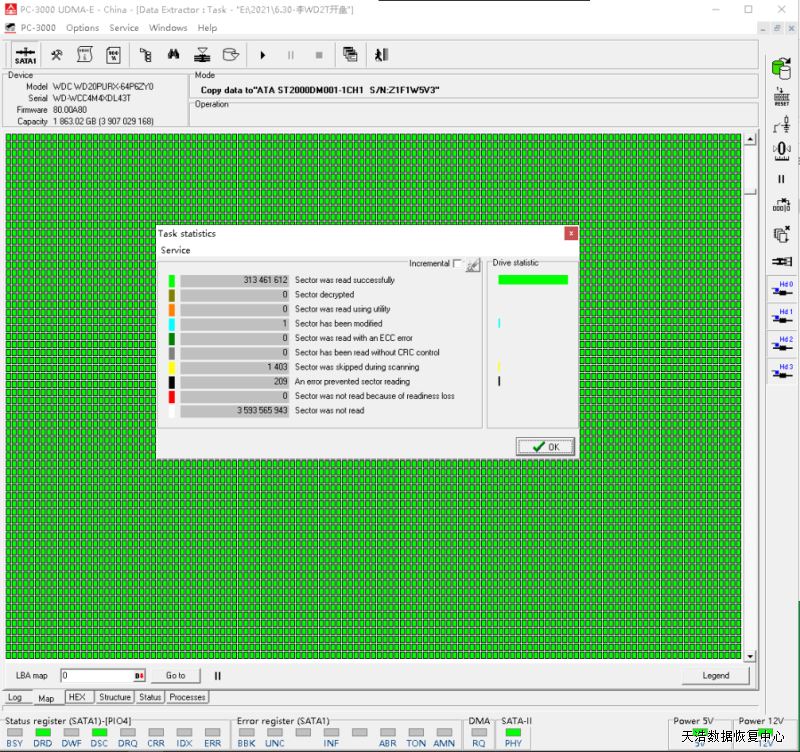Switch to the Structure tab
Image resolution: width=800 pixels, height=752 pixels.
[114, 697]
